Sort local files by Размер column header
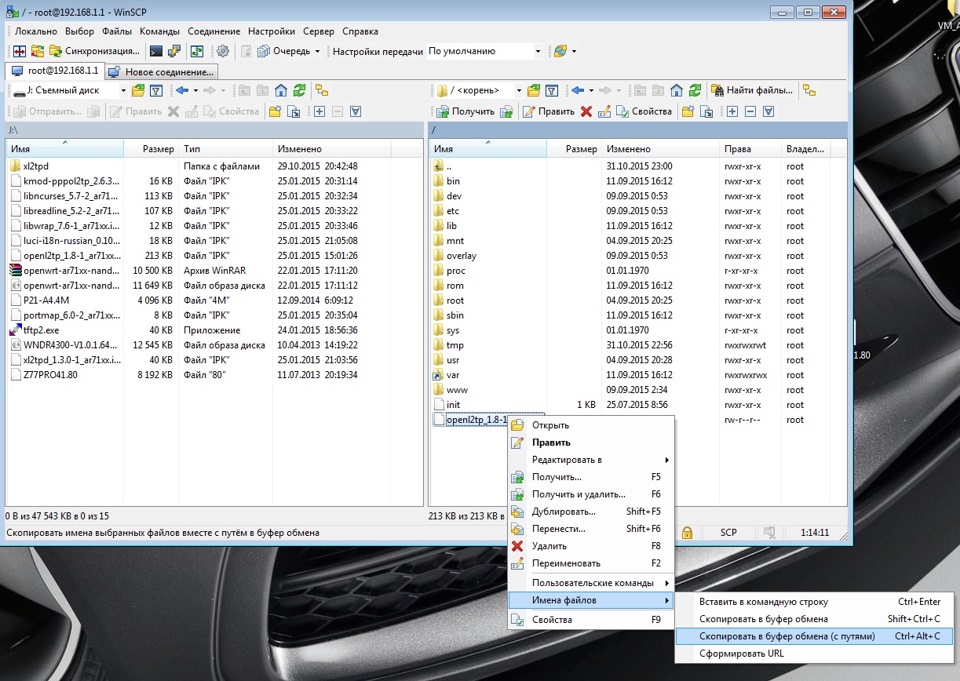Image resolution: width=960 pixels, height=681 pixels. pos(158,149)
